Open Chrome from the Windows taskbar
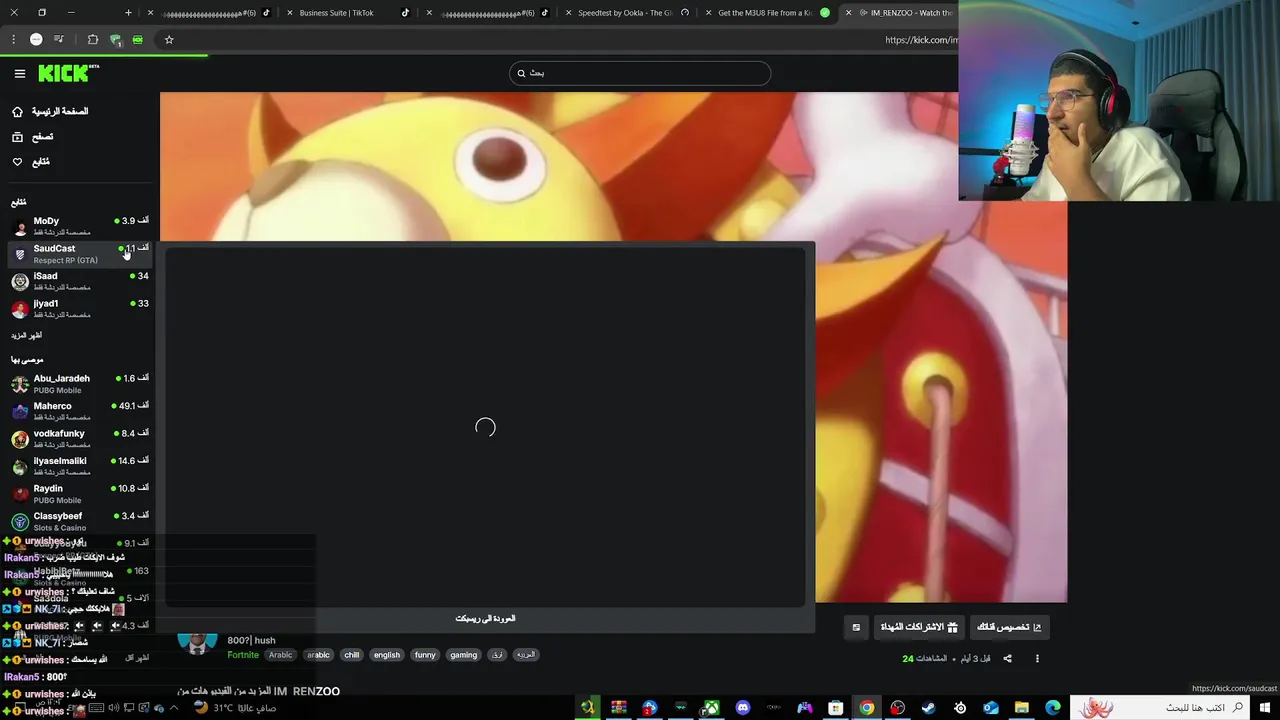The image size is (1280, 720). point(866,708)
